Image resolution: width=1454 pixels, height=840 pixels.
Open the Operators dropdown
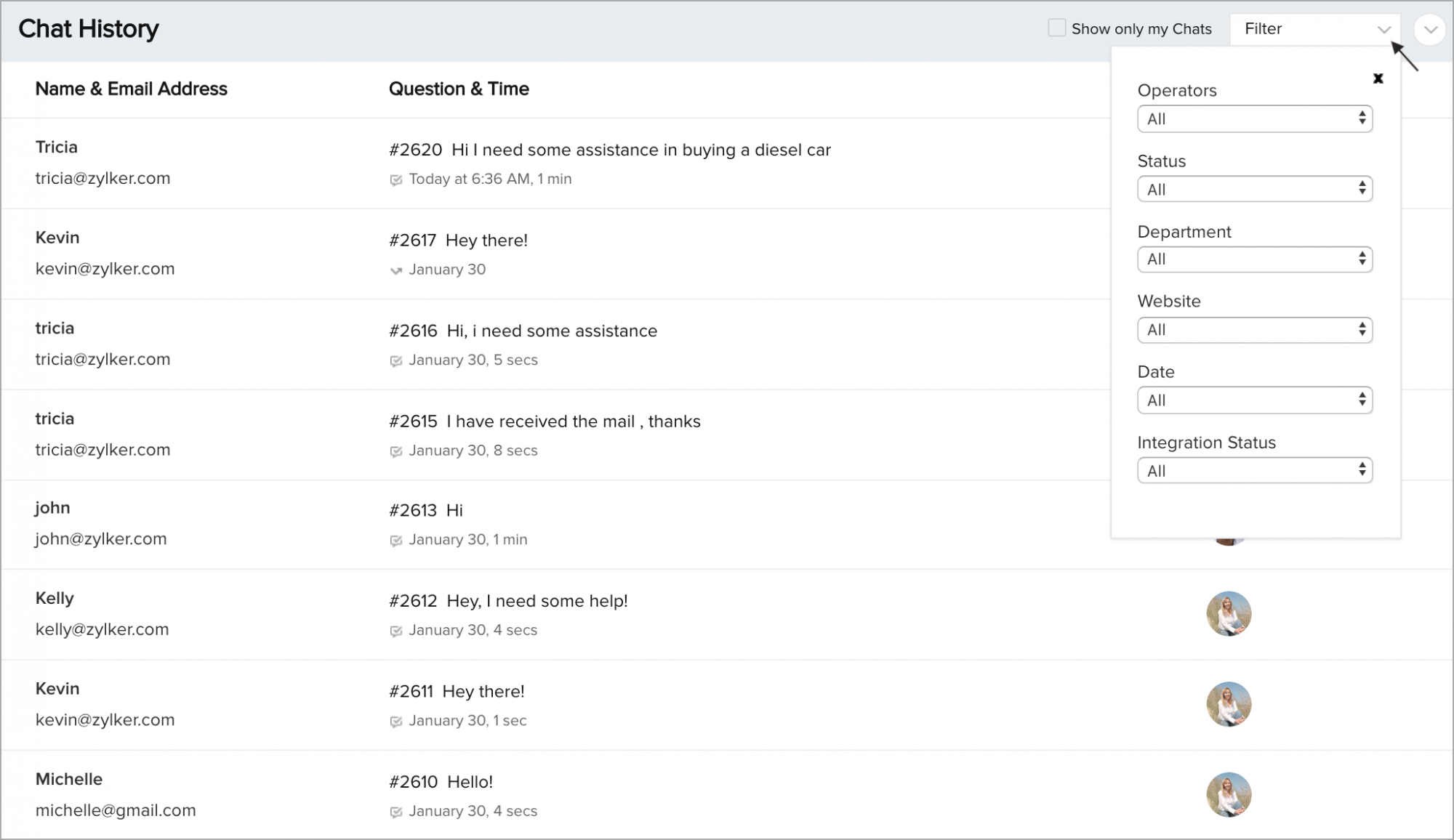pos(1254,119)
